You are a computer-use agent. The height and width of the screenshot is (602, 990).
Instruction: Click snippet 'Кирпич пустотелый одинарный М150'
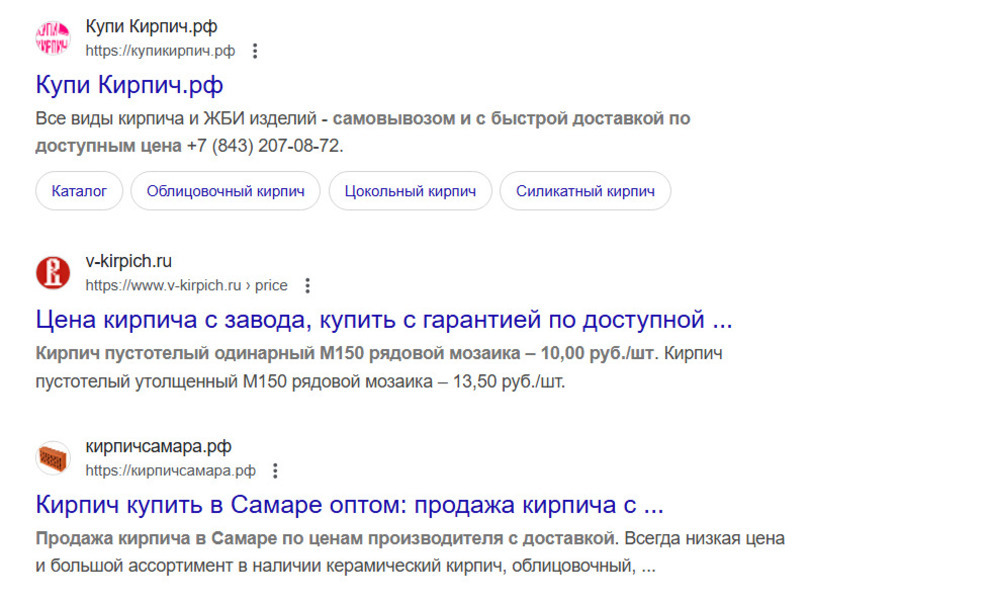point(200,353)
